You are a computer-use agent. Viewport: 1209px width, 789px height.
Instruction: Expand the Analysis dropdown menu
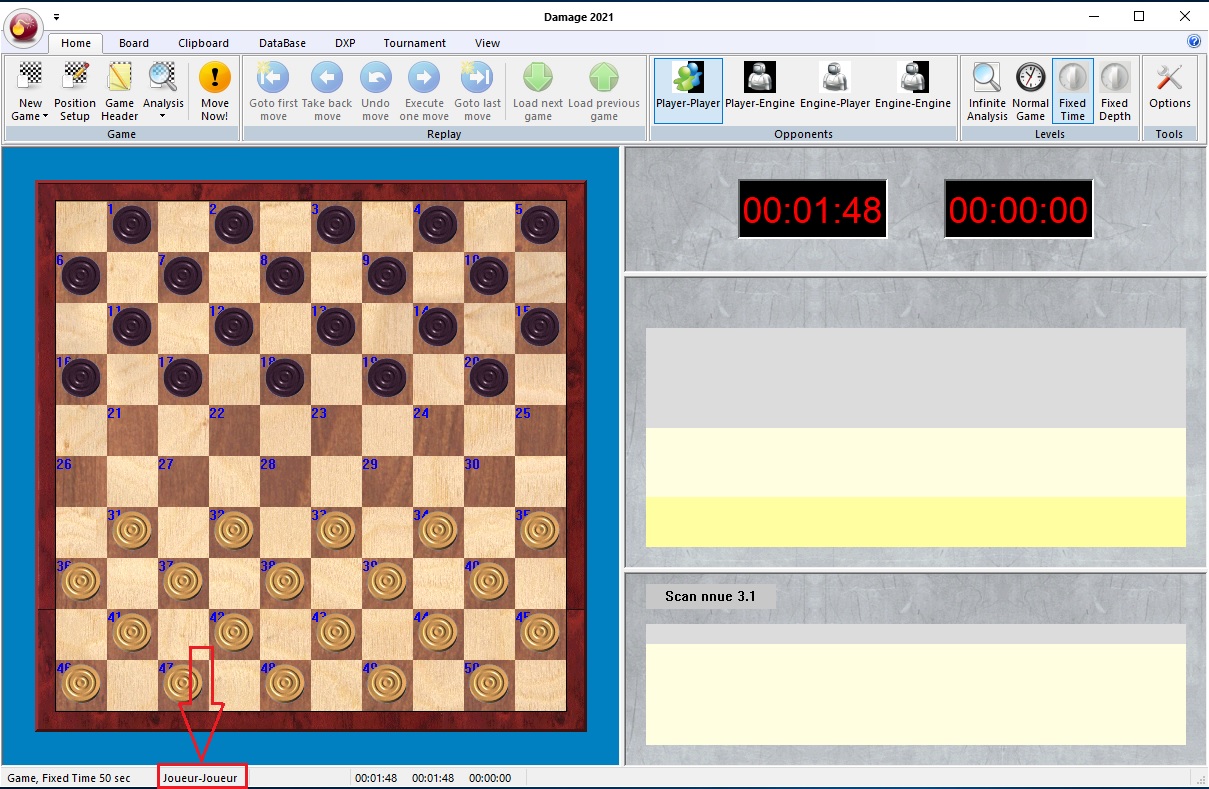point(163,116)
